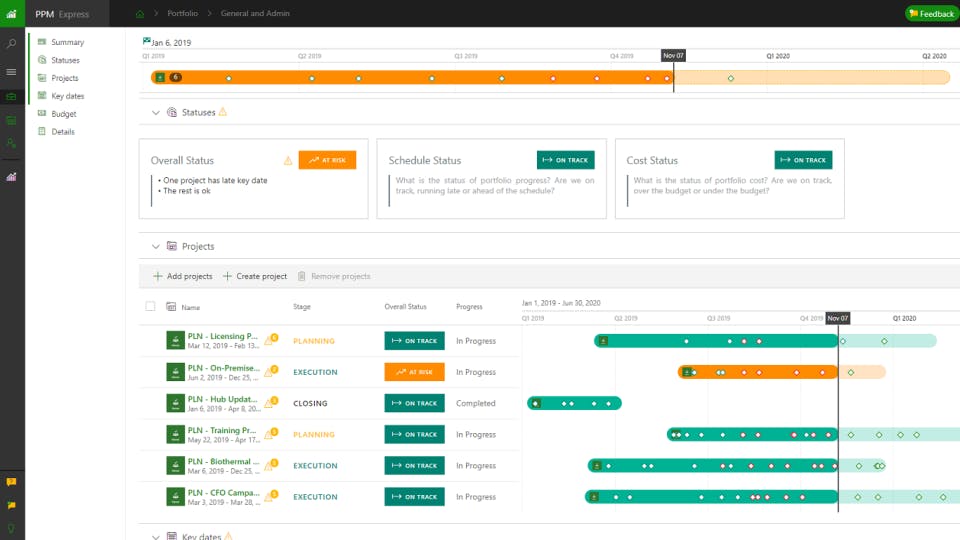
Task: Go to Statuses in the side menu
Action: pyautogui.click(x=65, y=60)
